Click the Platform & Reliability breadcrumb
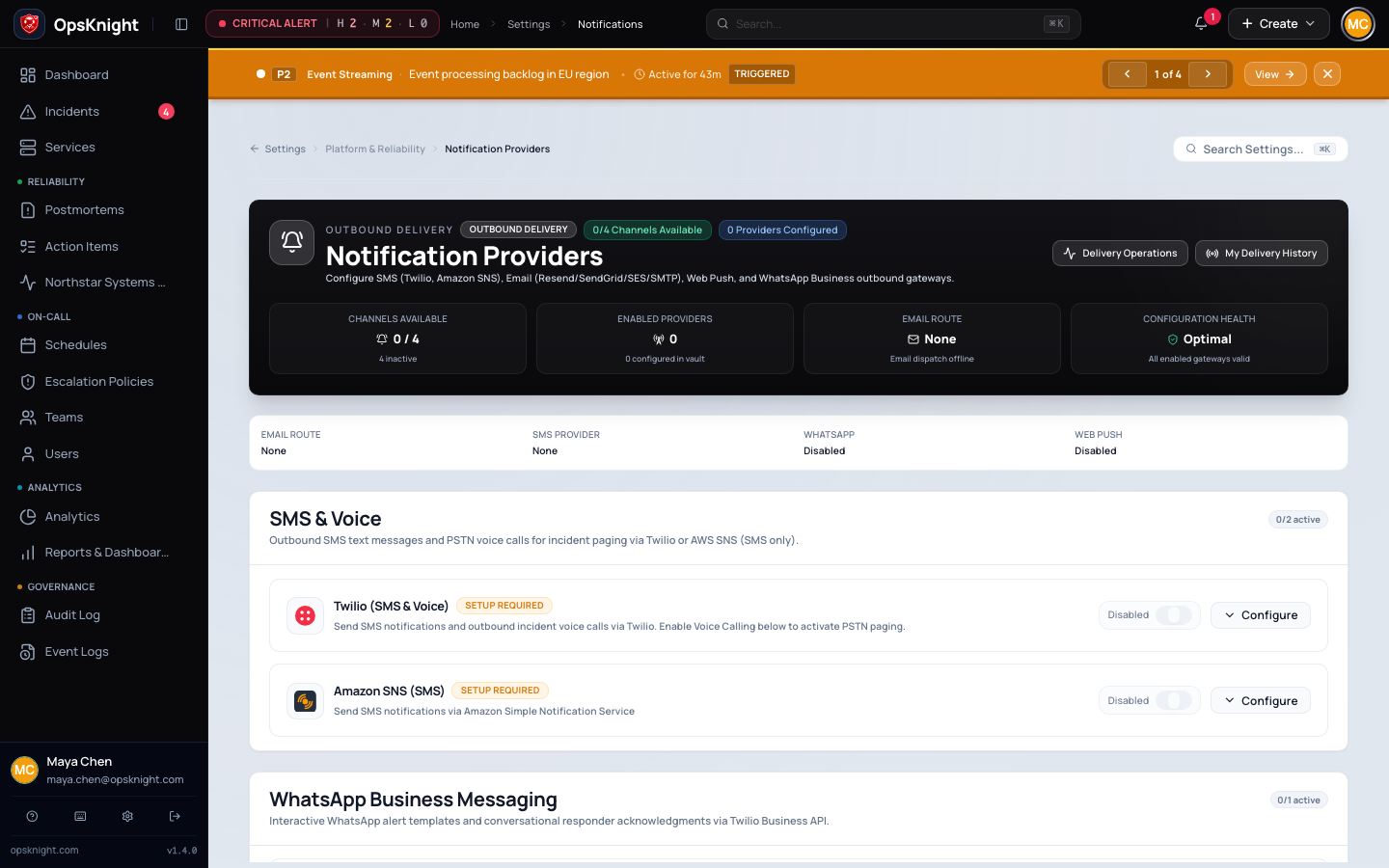This screenshot has height=868, width=1389. pos(375,149)
